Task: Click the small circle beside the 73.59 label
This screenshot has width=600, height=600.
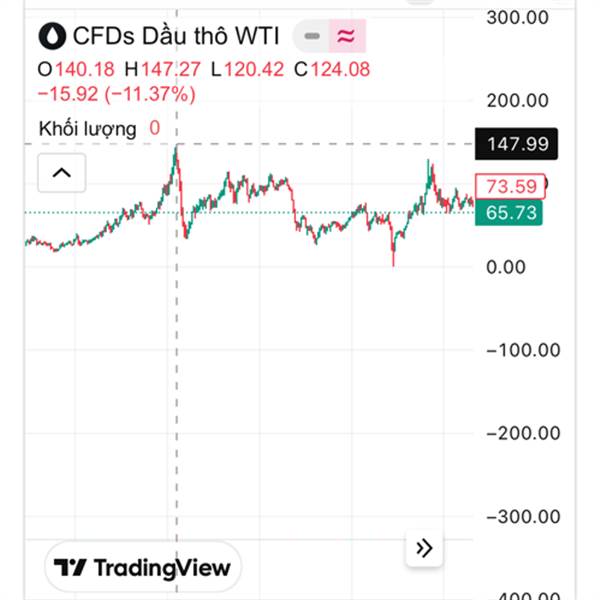Action: (x=546, y=183)
